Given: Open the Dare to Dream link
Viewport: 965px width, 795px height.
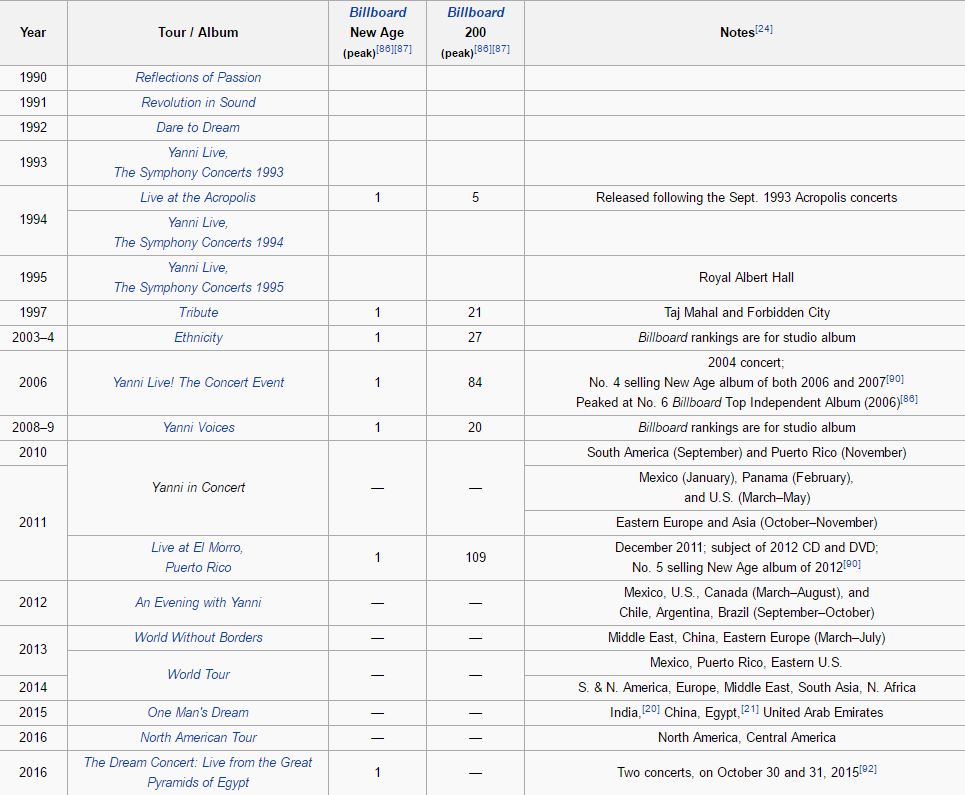Looking at the screenshot, I should (x=198, y=127).
